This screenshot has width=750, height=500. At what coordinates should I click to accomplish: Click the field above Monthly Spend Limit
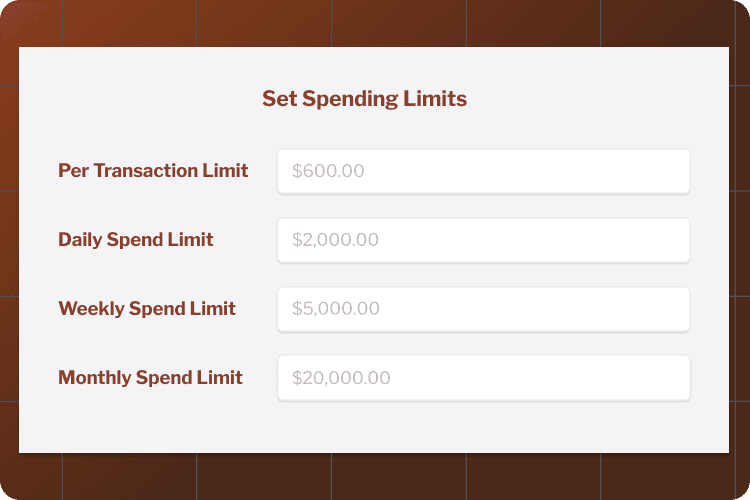483,309
